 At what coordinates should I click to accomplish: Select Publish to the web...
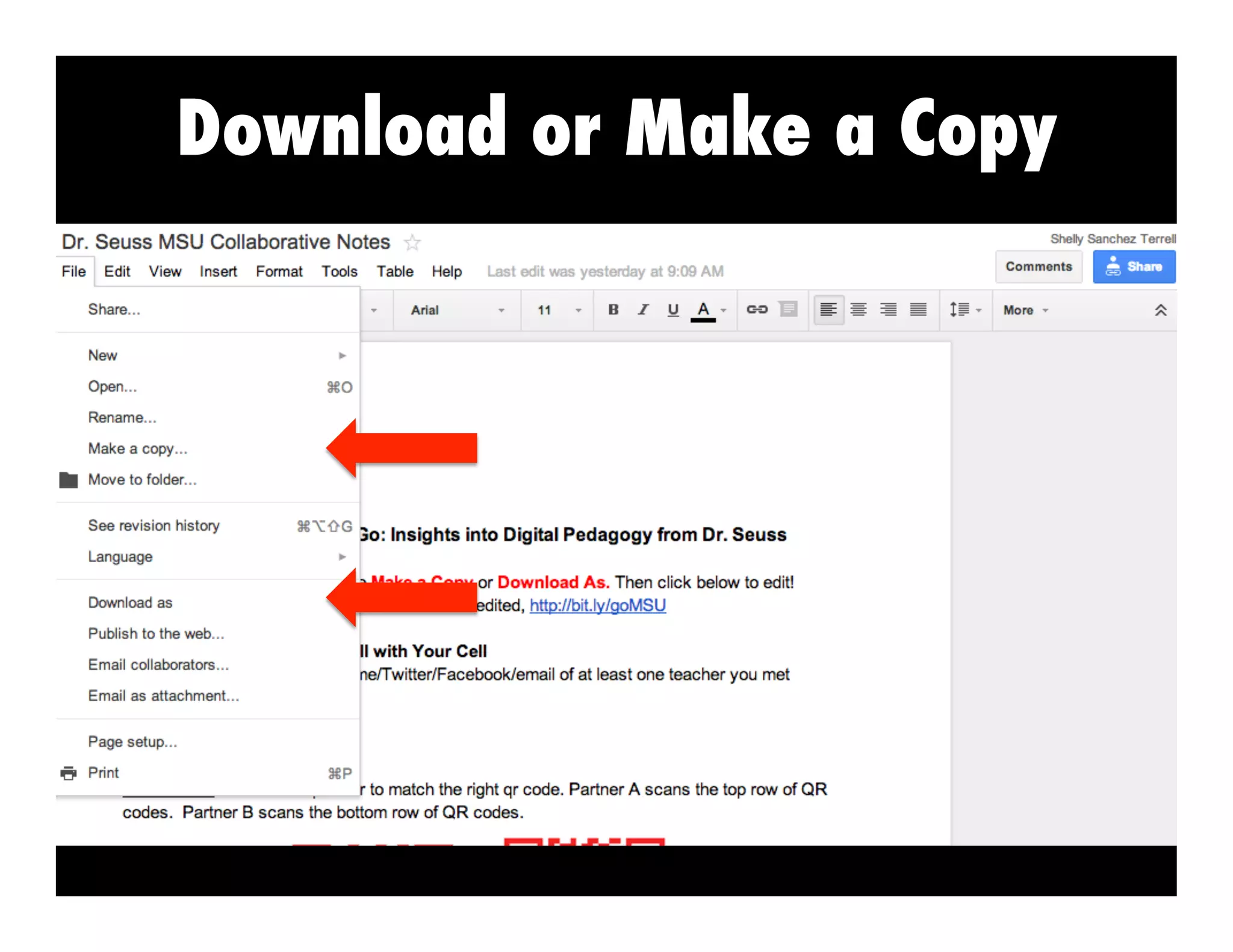208,634
